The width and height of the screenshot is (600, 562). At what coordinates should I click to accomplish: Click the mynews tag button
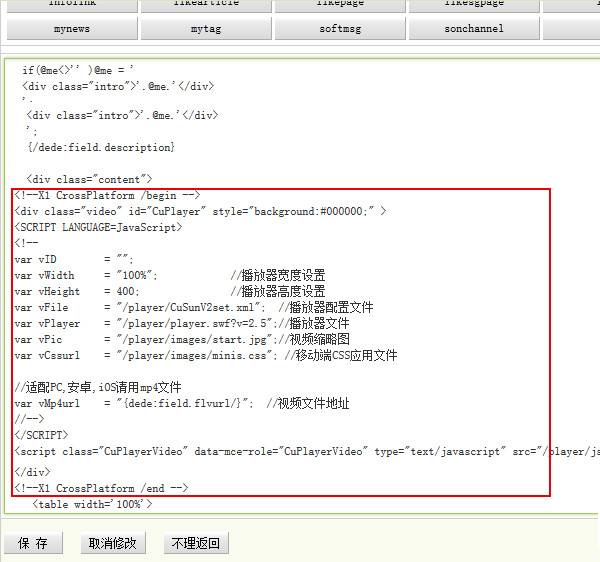pos(72,28)
